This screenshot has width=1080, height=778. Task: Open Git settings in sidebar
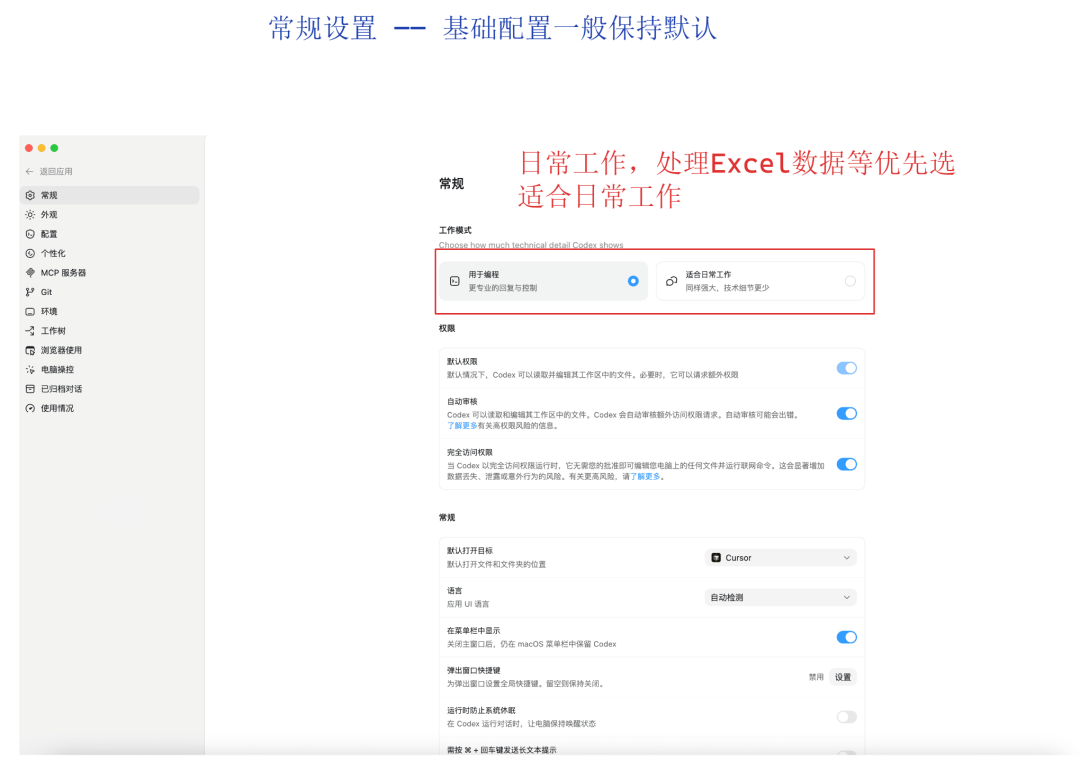110,292
